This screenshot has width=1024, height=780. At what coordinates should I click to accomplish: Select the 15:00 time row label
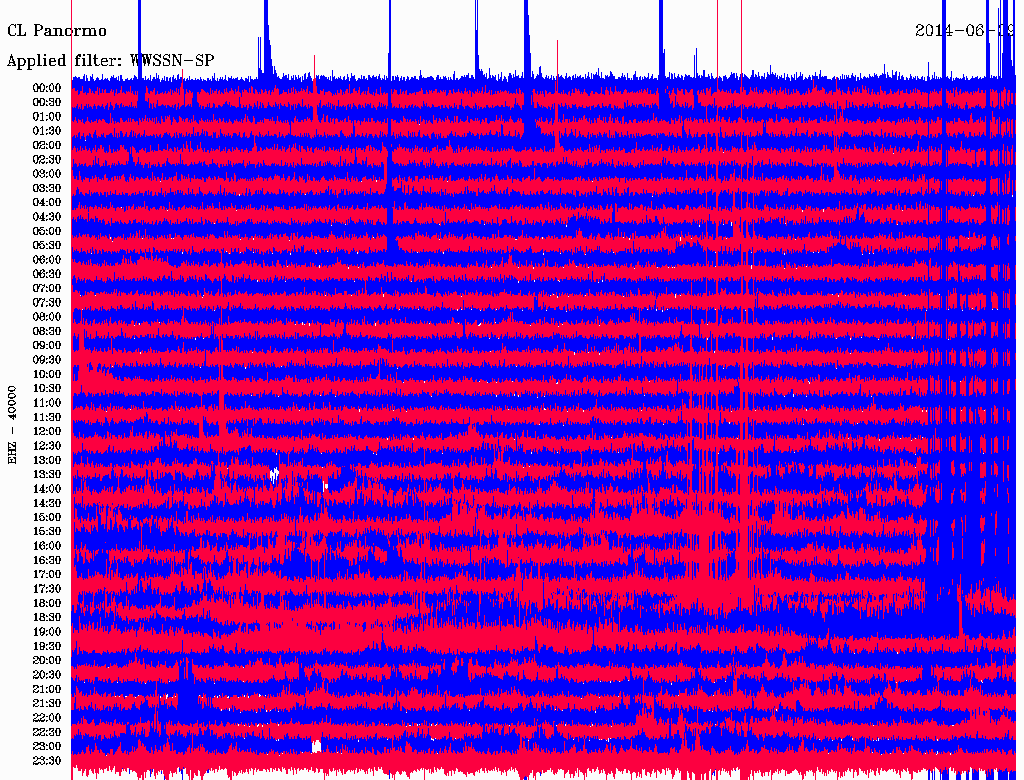coord(47,517)
